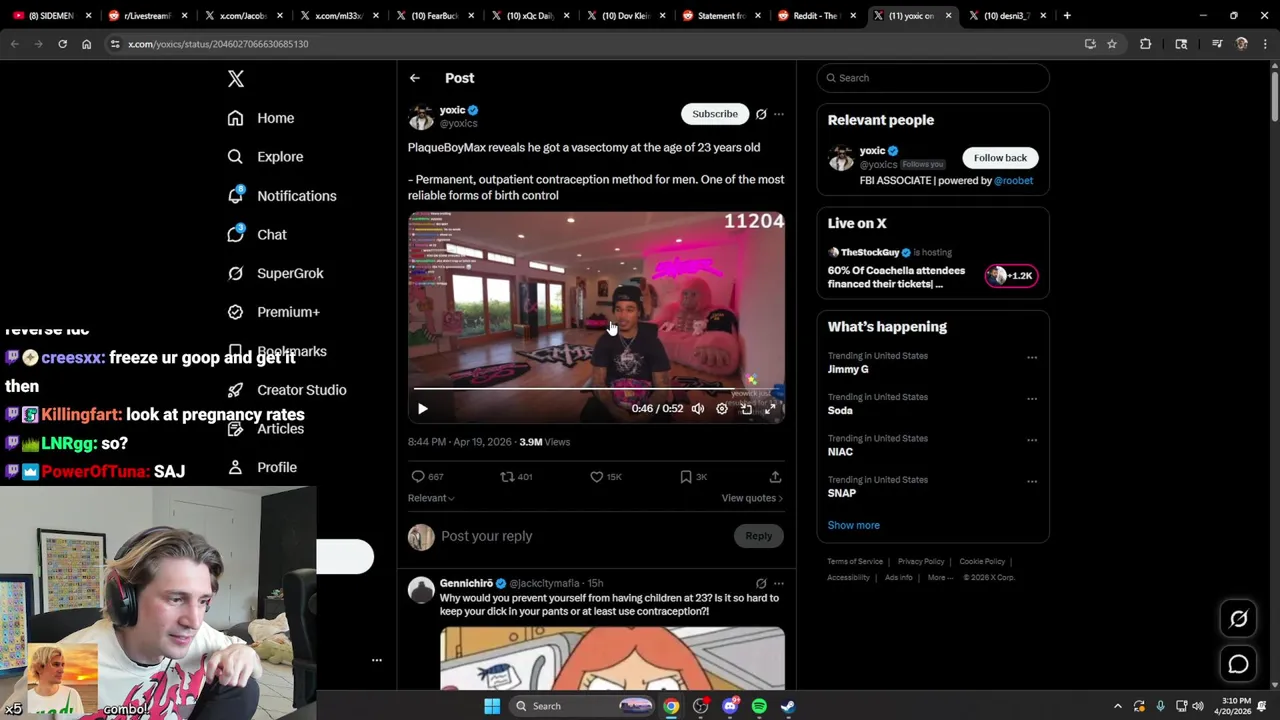The image size is (1280, 720).
Task: Enter video fullscreen mode
Action: [x=770, y=408]
